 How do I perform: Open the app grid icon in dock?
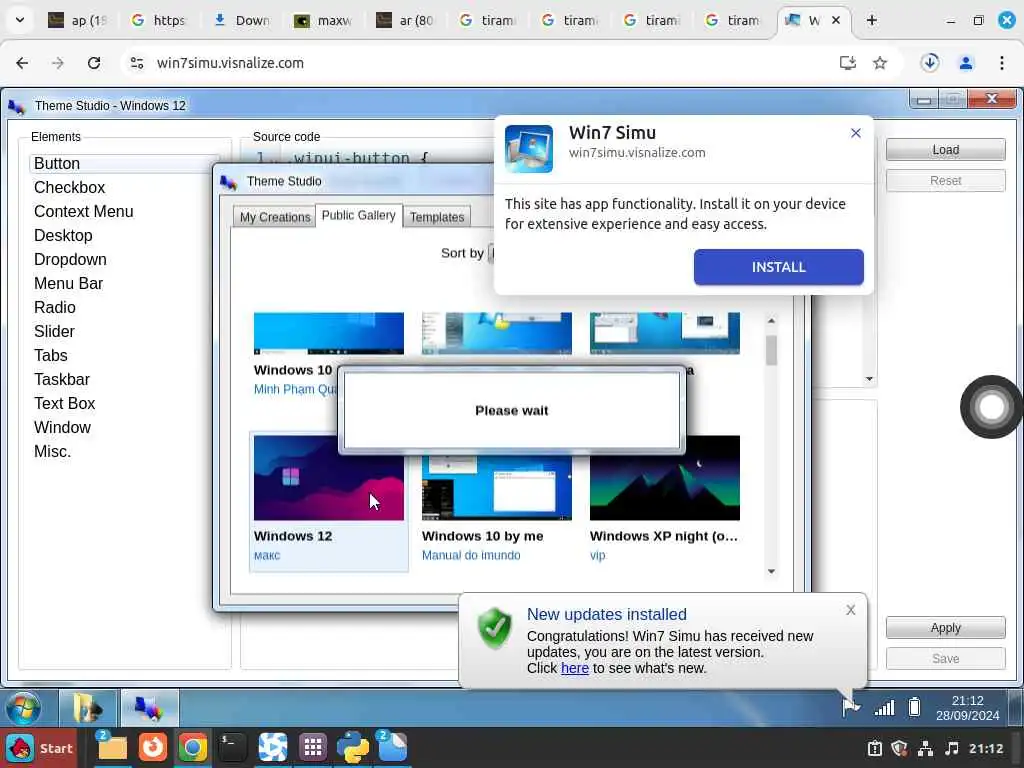[313, 748]
